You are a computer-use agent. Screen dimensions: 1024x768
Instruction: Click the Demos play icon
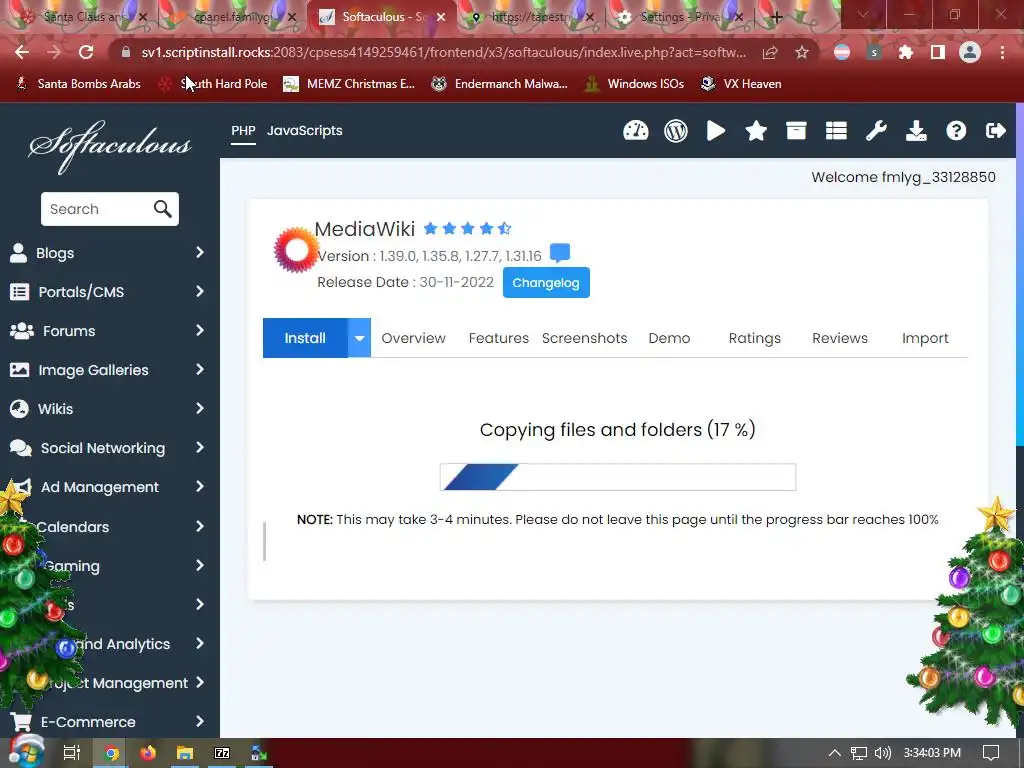click(x=716, y=131)
